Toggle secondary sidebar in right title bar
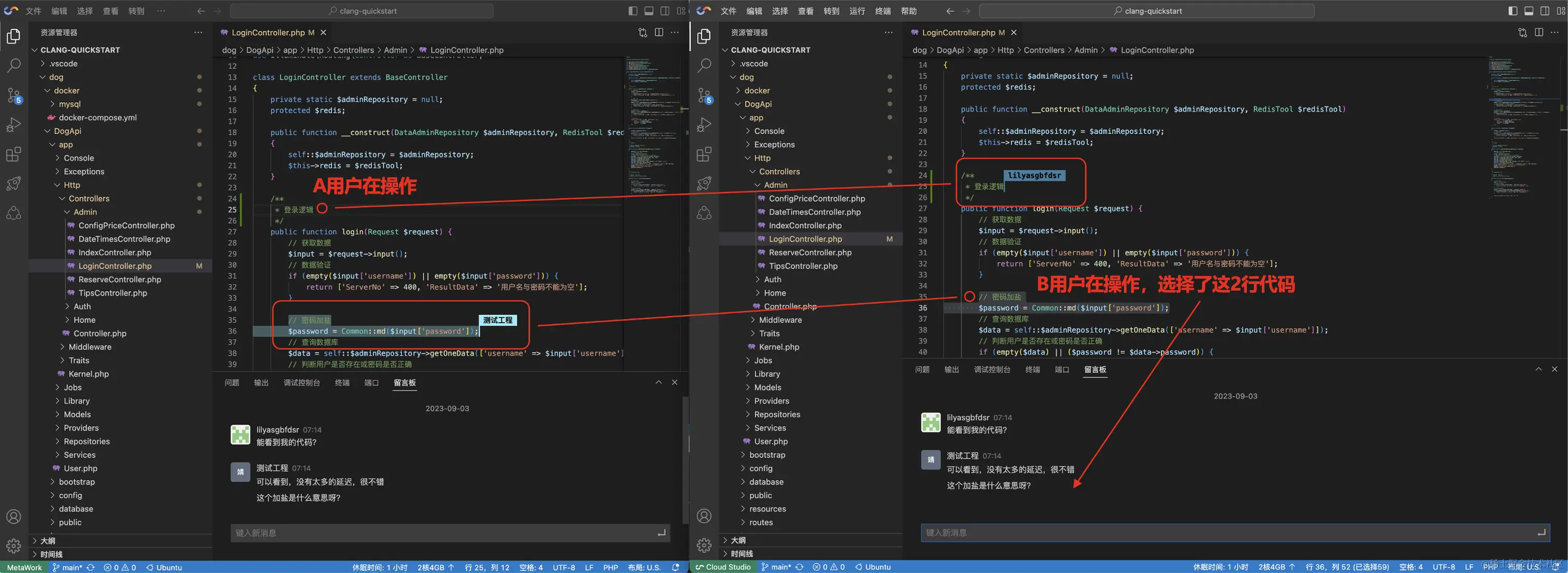Image resolution: width=1568 pixels, height=573 pixels. pyautogui.click(x=1544, y=11)
